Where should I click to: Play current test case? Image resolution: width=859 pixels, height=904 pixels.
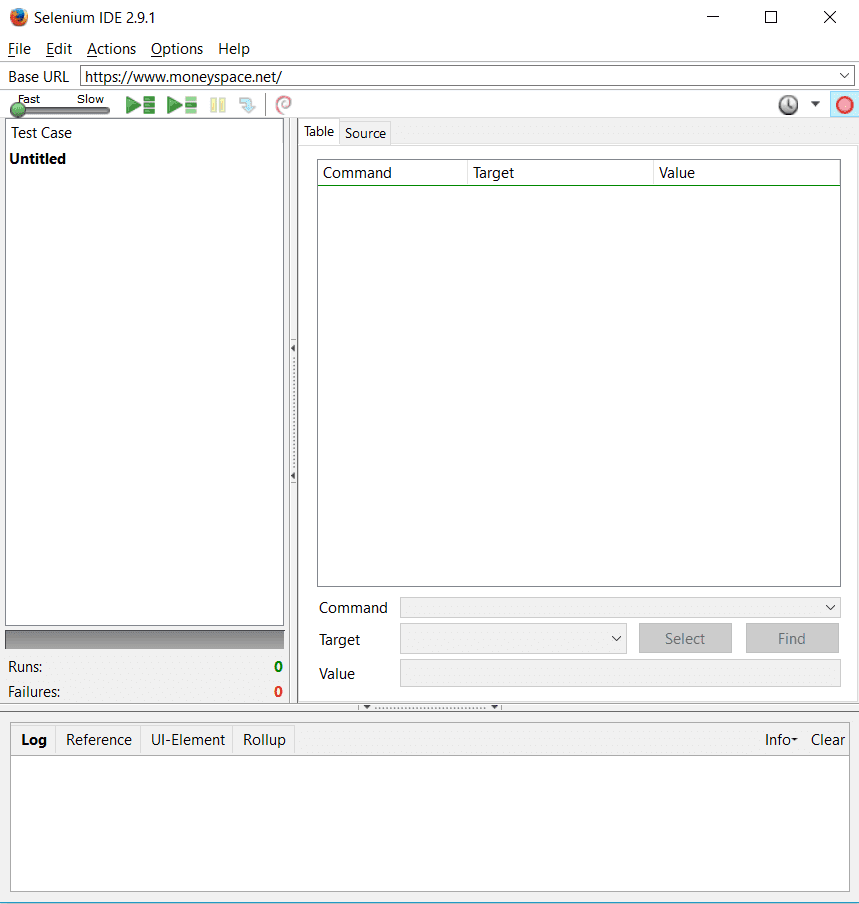(x=182, y=105)
